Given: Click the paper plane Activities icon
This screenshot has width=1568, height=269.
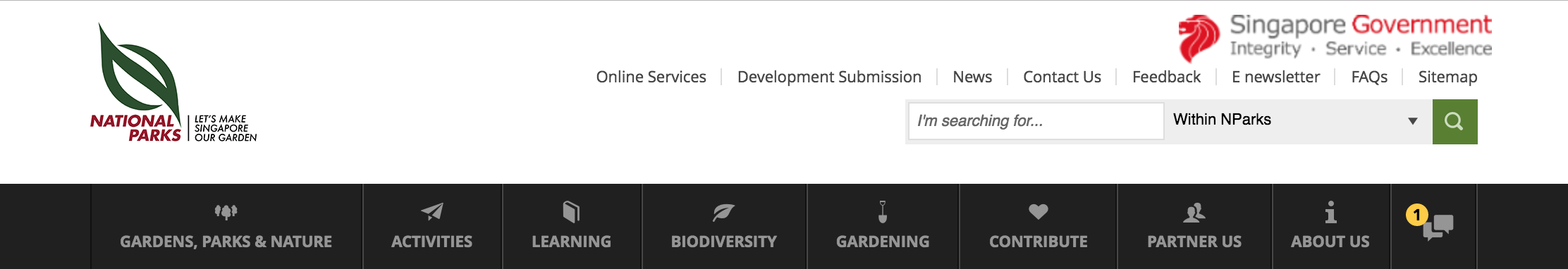Looking at the screenshot, I should pyautogui.click(x=431, y=212).
